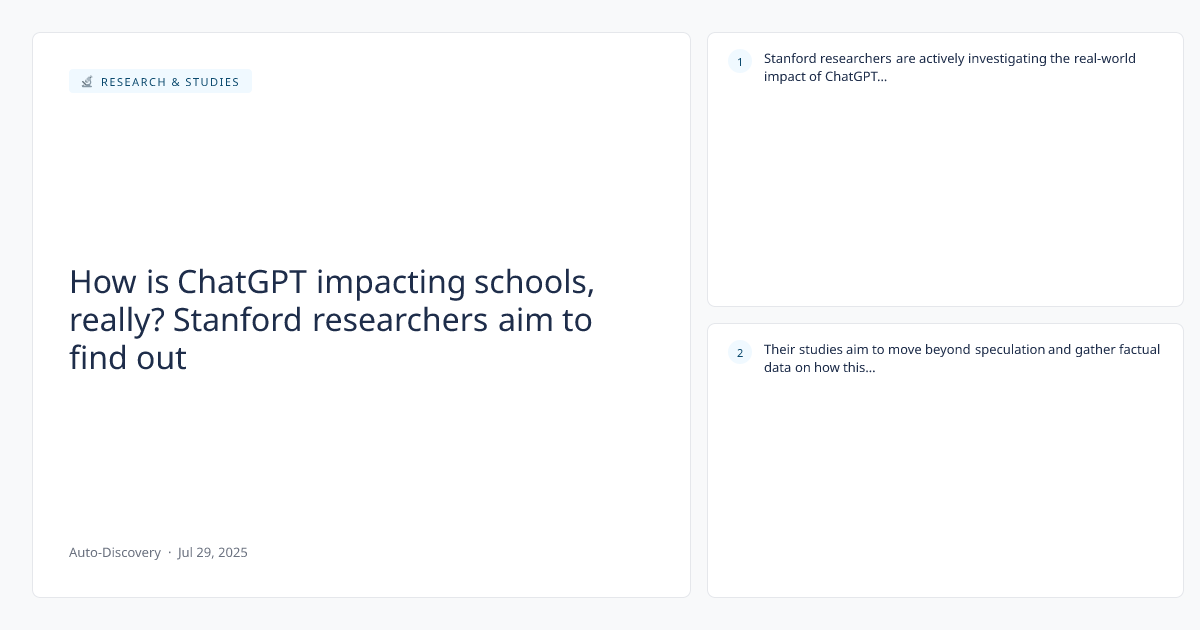This screenshot has width=1200, height=630.
Task: Click empty space below the second summary text
Action: coord(945,490)
